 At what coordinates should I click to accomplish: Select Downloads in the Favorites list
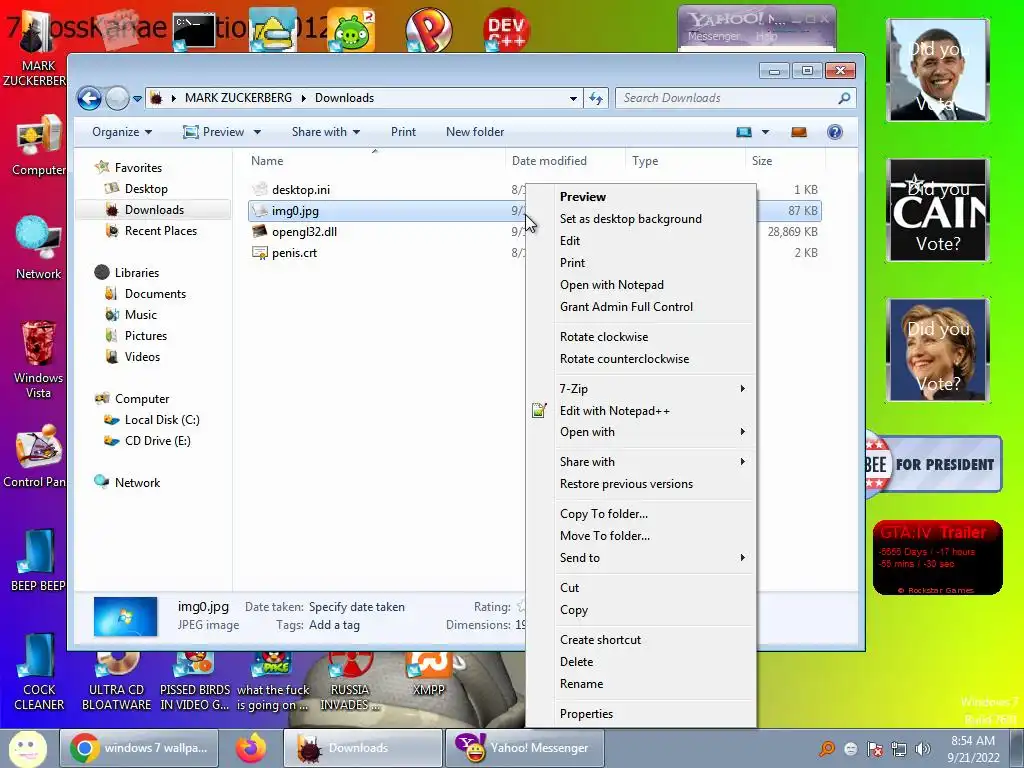[x=154, y=210]
